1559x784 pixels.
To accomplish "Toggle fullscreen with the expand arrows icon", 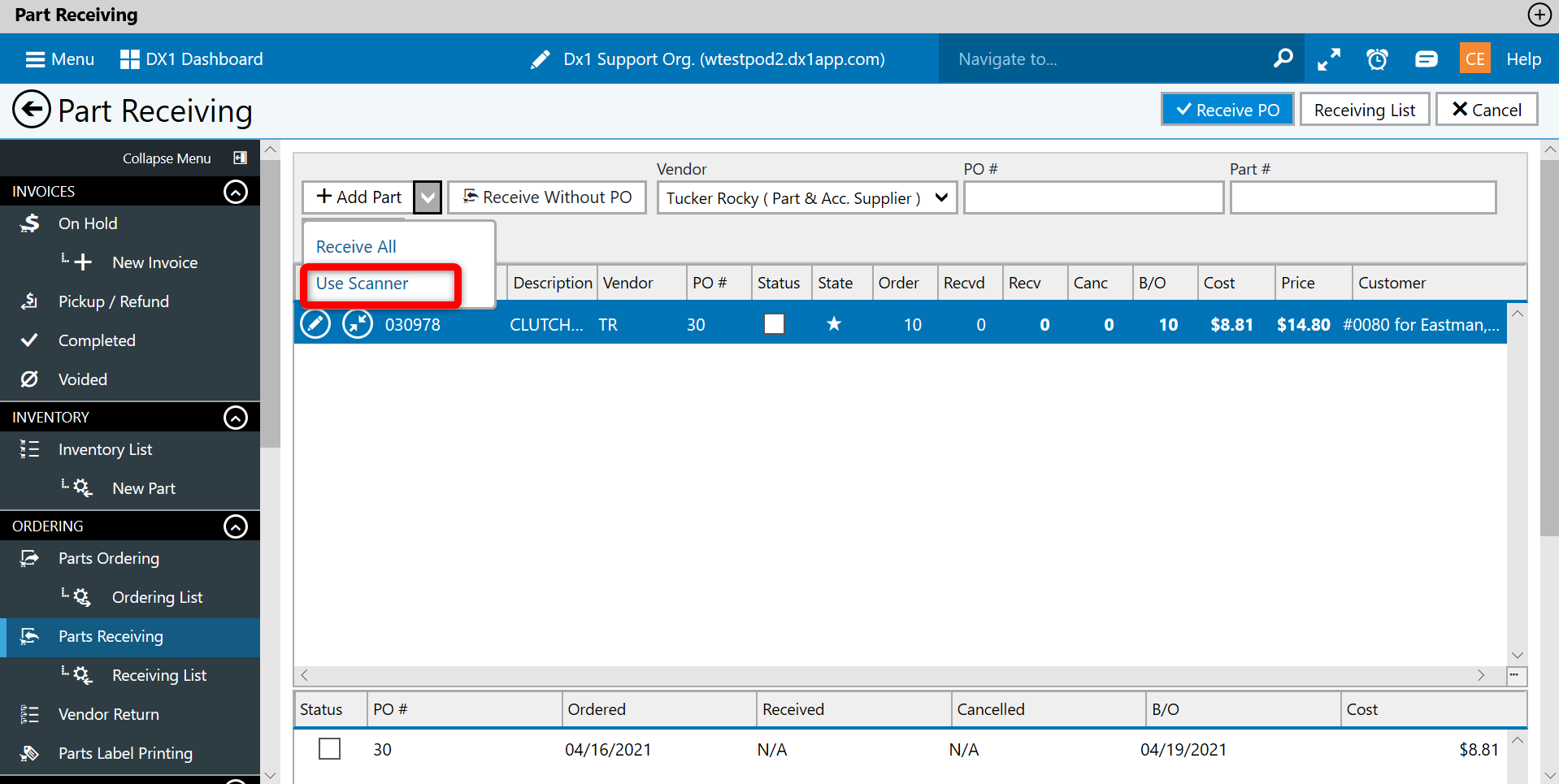I will pyautogui.click(x=1329, y=59).
